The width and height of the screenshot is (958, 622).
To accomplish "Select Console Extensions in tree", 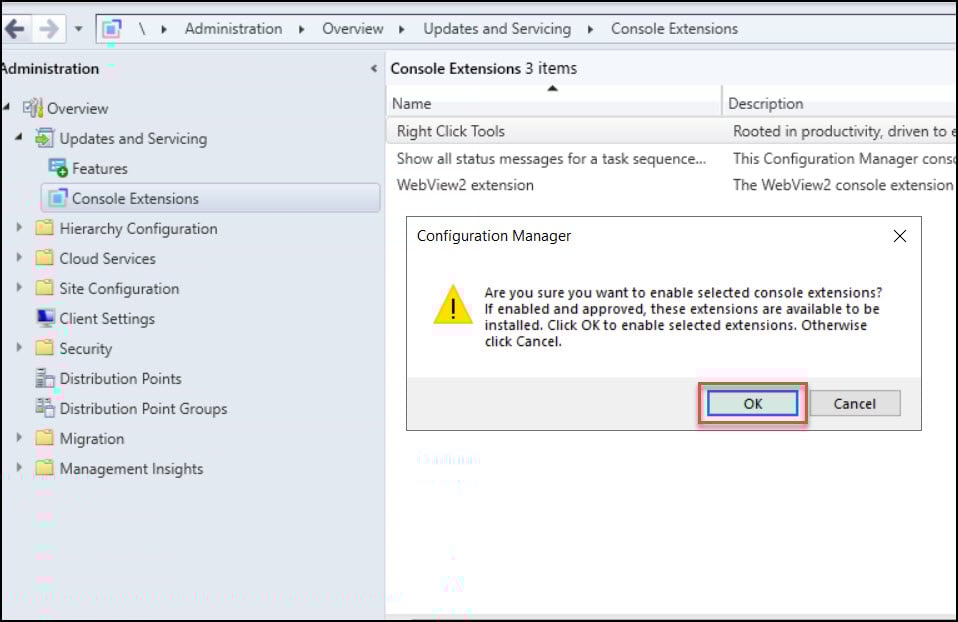I will [x=210, y=198].
